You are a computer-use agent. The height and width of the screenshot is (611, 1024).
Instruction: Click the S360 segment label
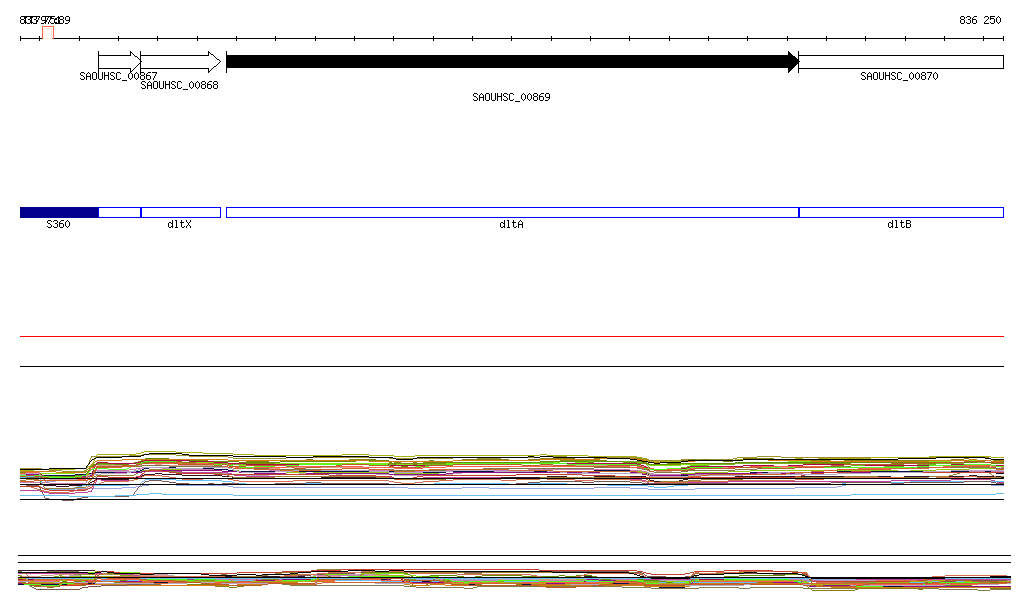[x=58, y=225]
